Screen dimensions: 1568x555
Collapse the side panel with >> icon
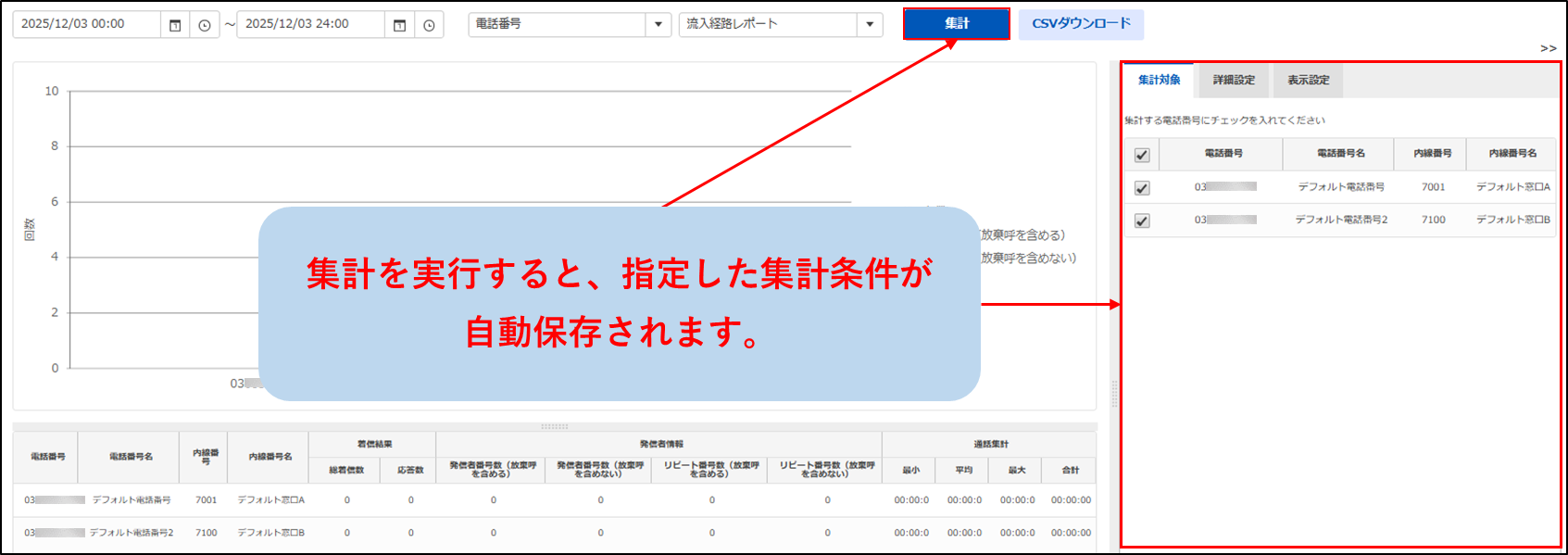(1548, 48)
